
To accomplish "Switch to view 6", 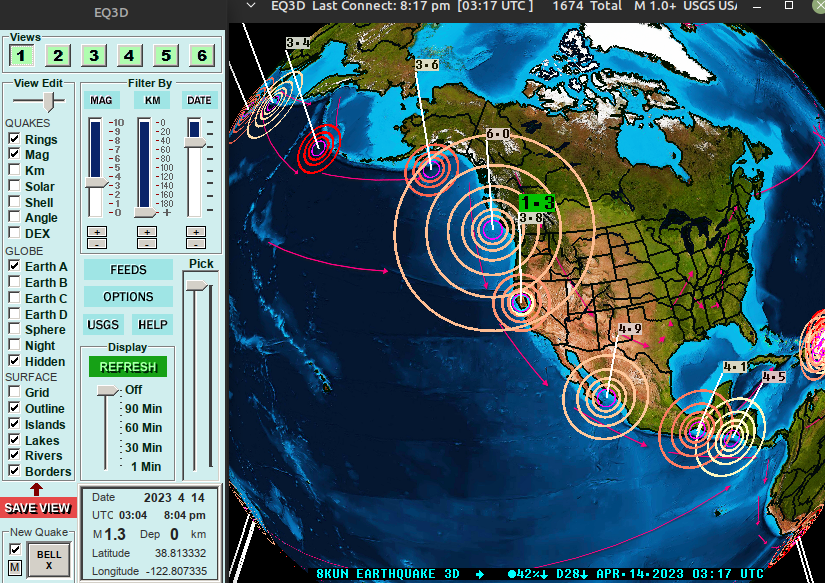I will [202, 56].
